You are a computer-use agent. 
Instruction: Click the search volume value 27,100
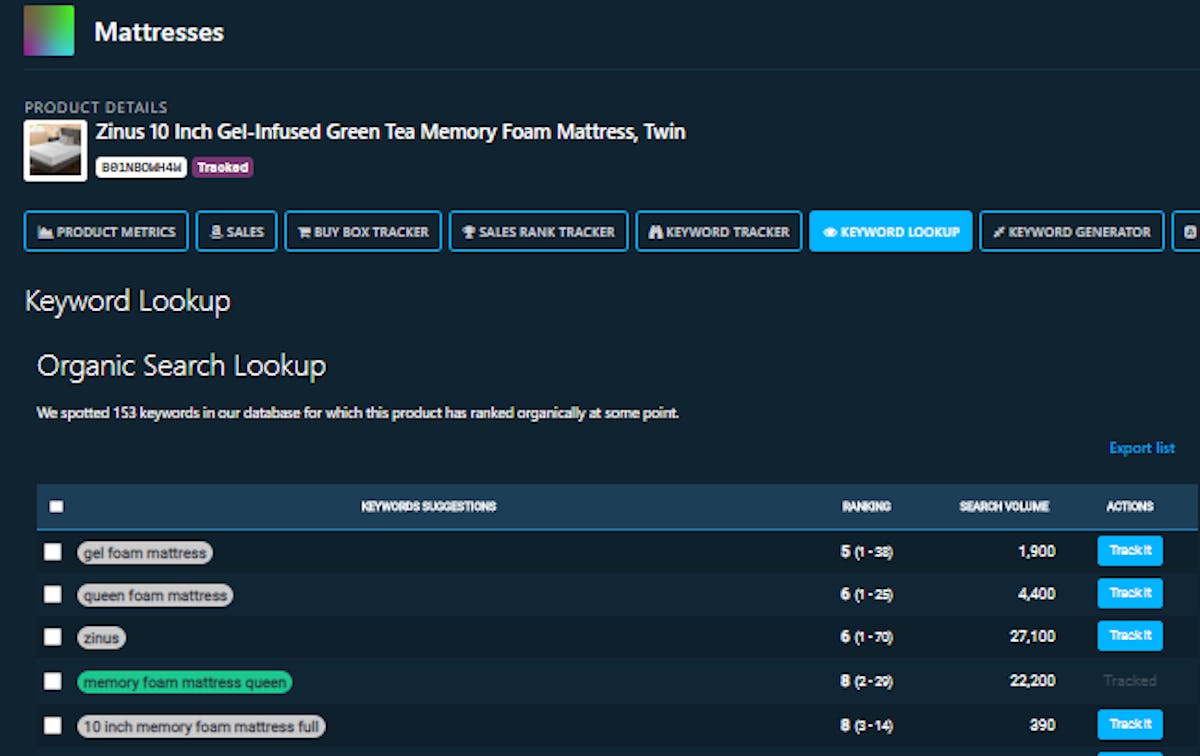coord(1032,636)
